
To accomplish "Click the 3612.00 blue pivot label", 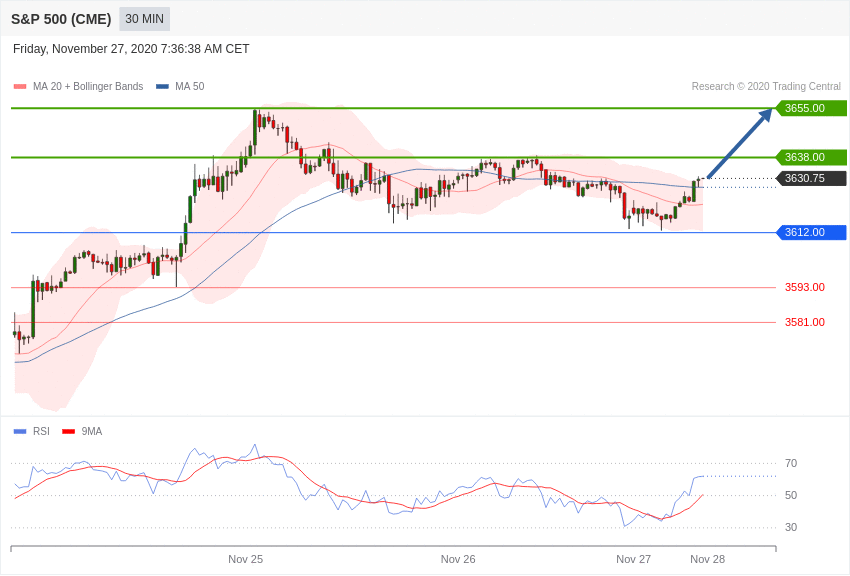I will point(810,232).
